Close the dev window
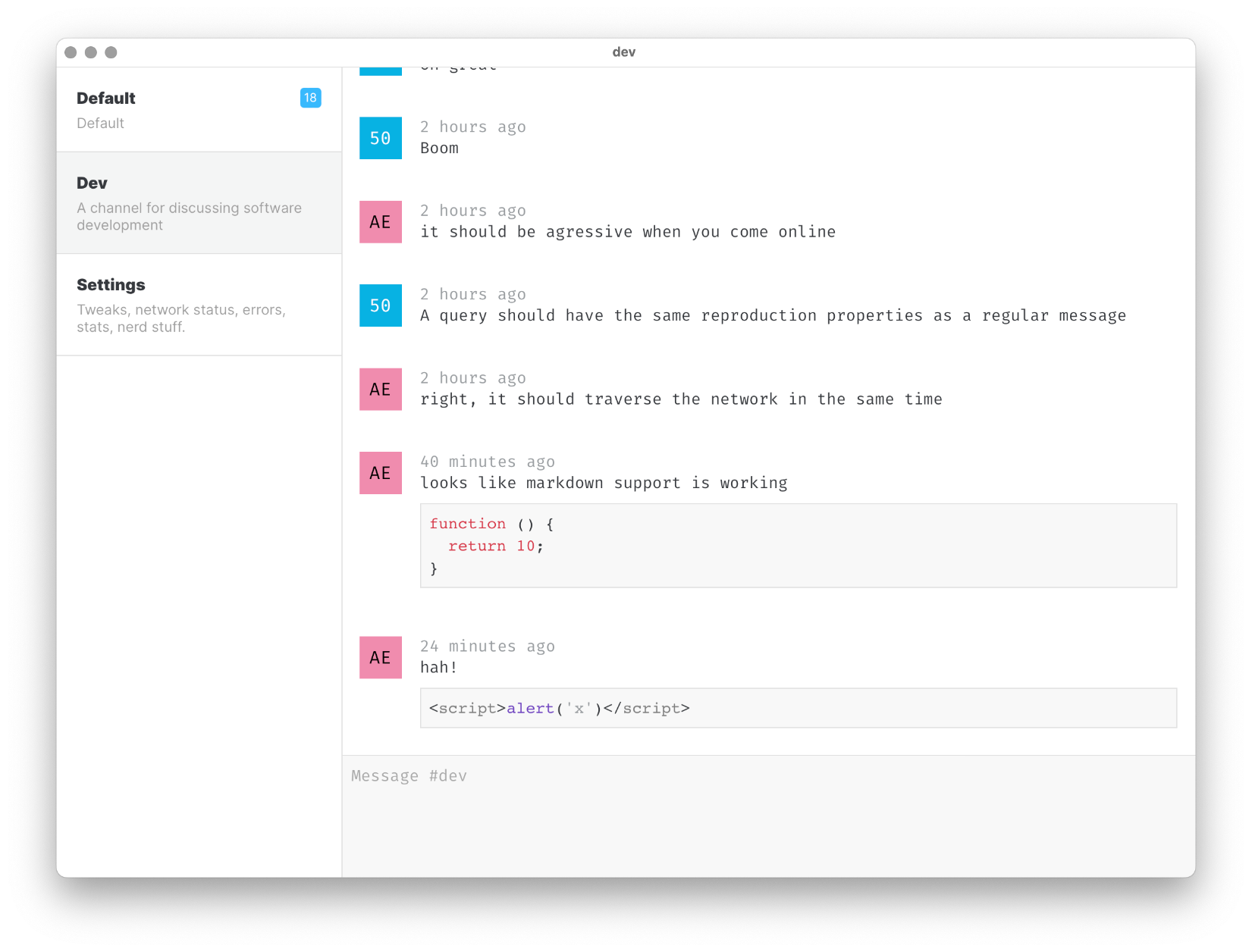This screenshot has height=952, width=1252. click(x=71, y=52)
